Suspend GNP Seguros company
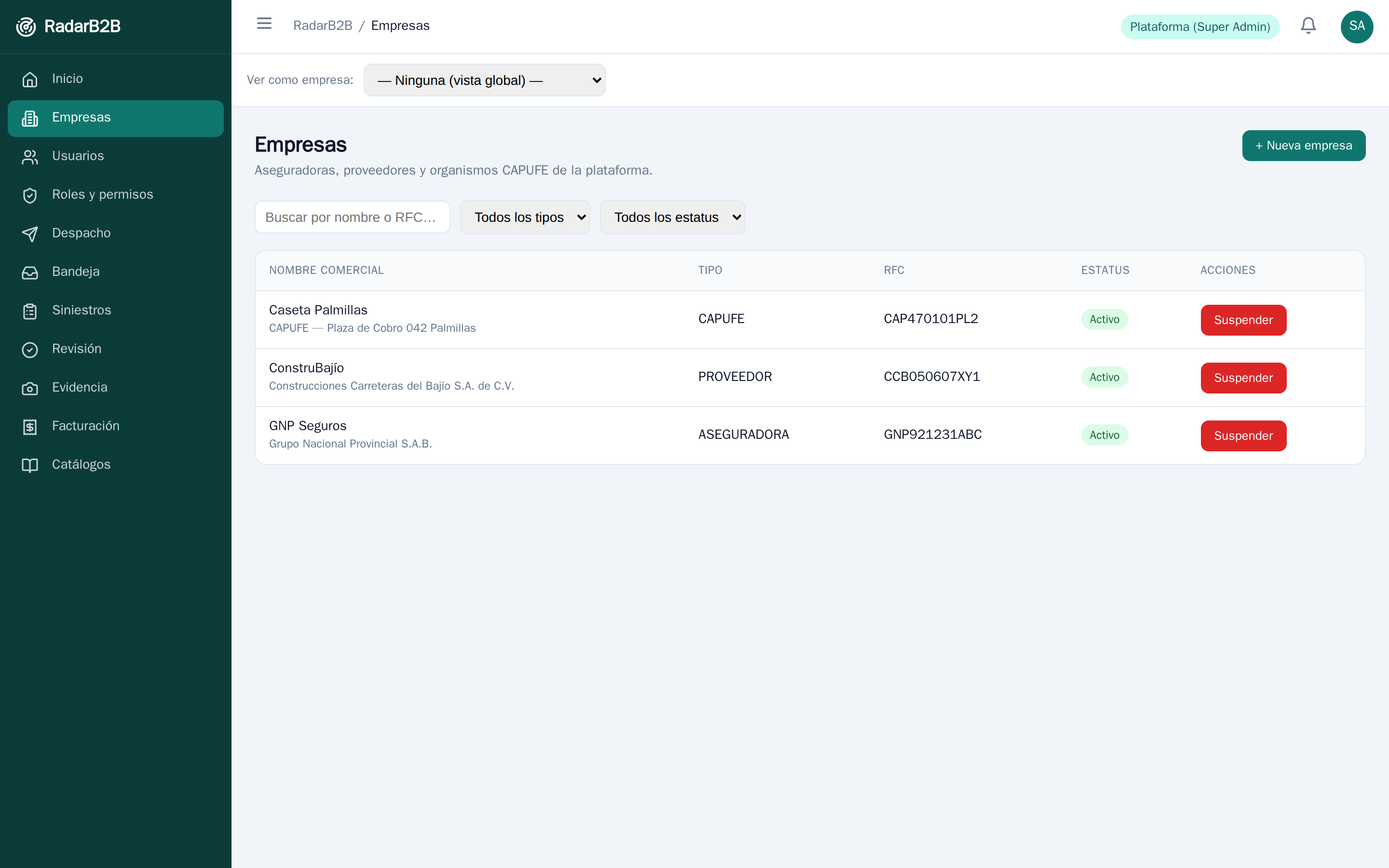Screen dimensions: 1389x868 tap(1243, 436)
